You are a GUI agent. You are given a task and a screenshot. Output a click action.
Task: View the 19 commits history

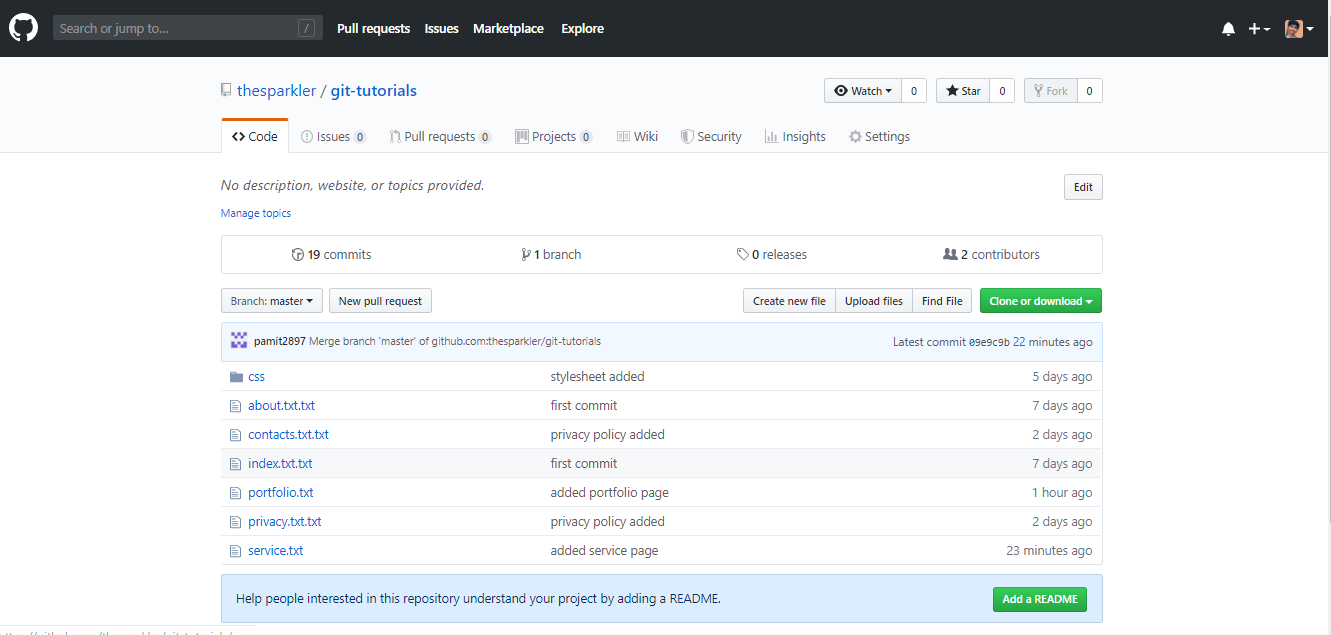[331, 254]
